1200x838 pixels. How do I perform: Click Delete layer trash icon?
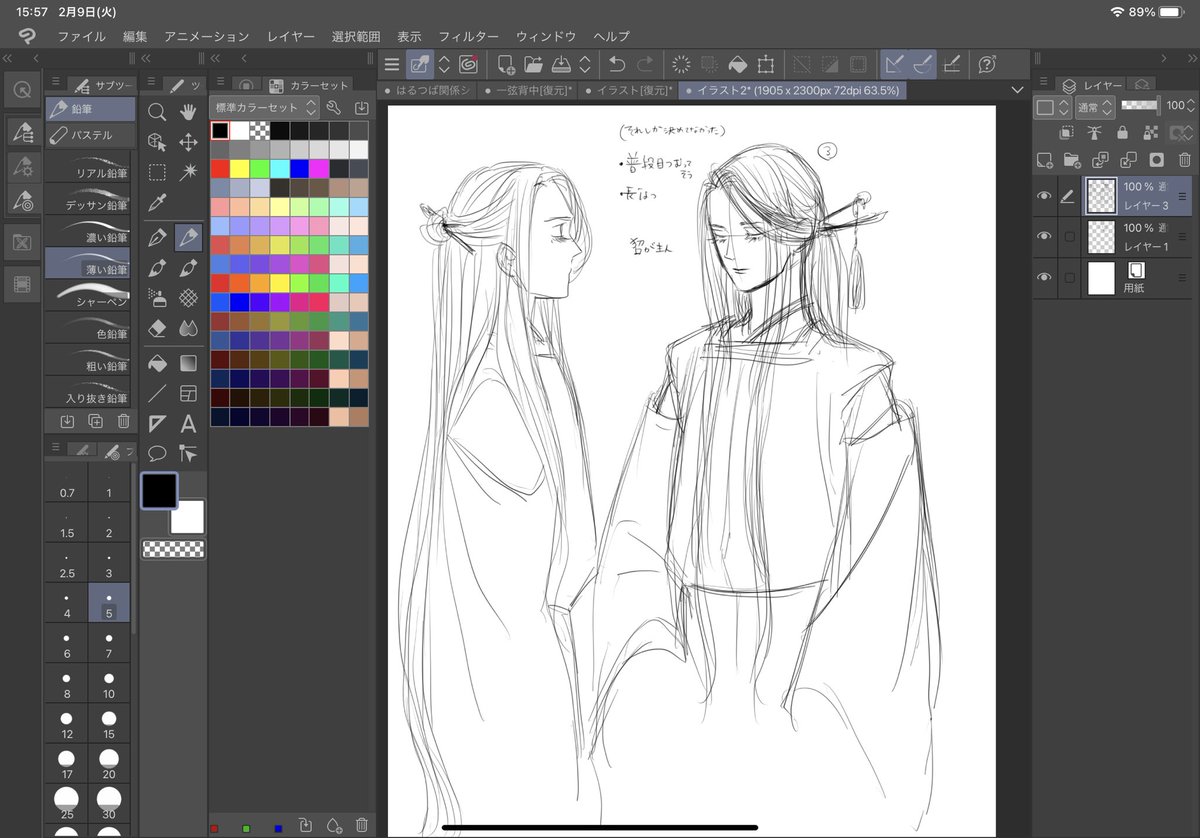click(1184, 159)
